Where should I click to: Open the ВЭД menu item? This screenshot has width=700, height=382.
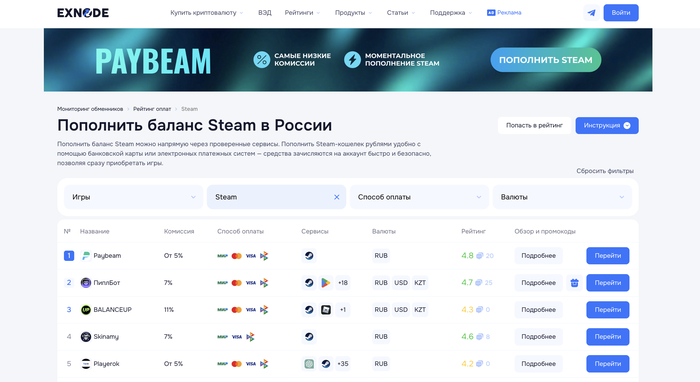tap(265, 12)
